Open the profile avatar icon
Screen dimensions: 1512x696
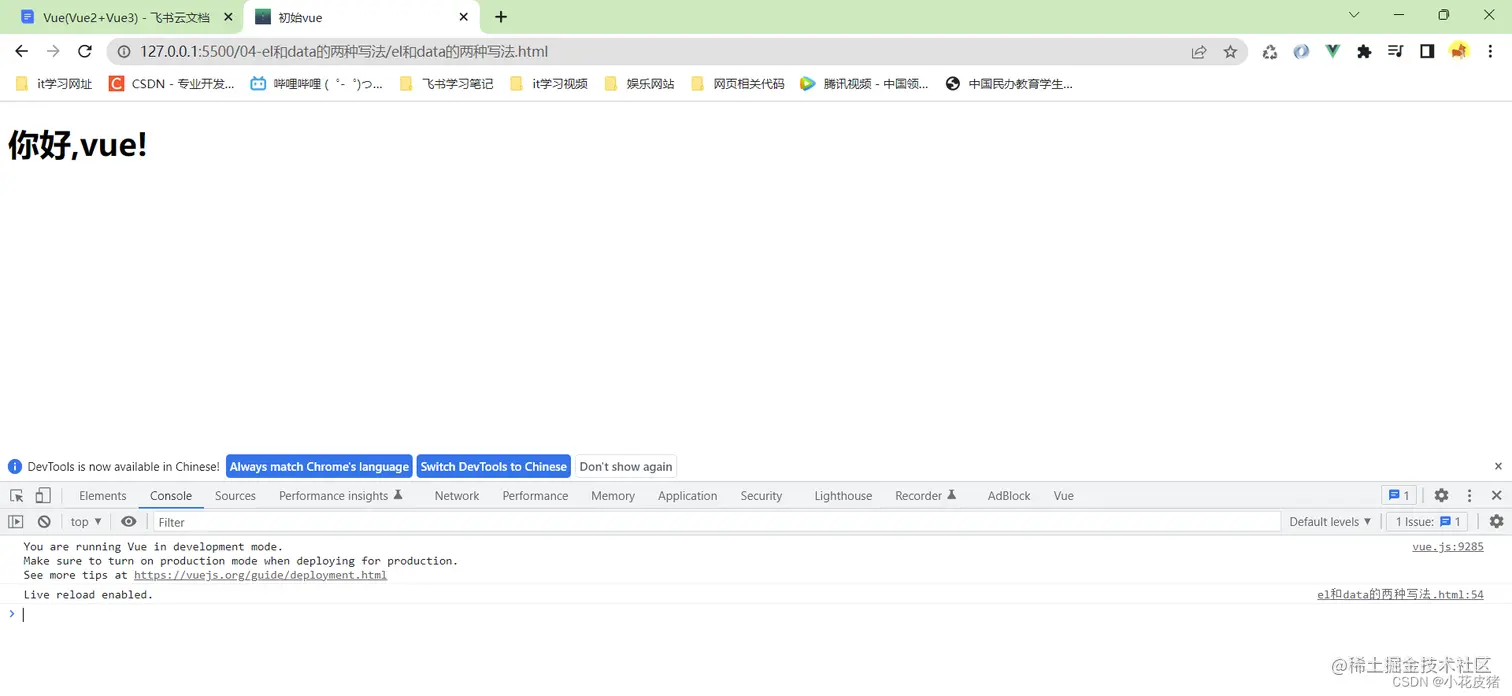point(1459,51)
